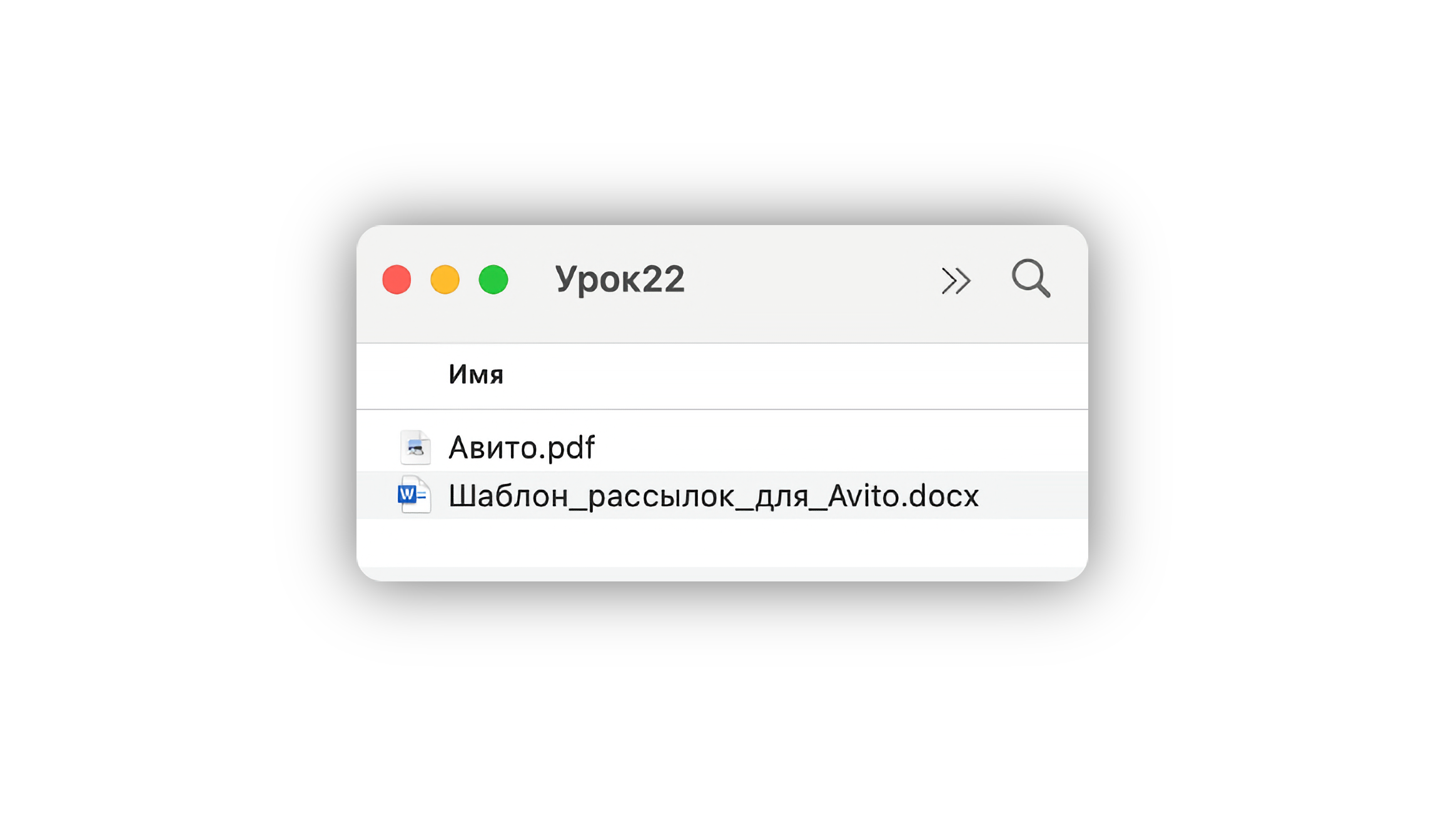Click the search magnifier icon
Image resolution: width=1456 pixels, height=829 pixels.
point(1031,278)
